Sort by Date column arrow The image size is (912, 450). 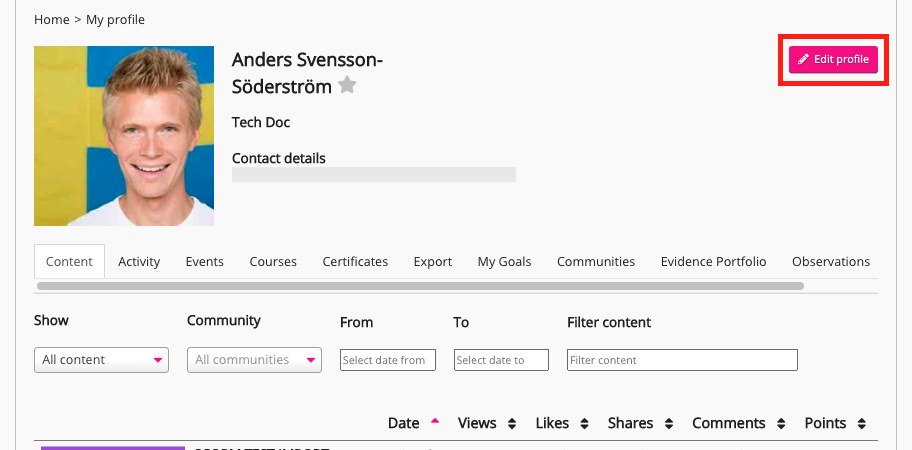click(x=434, y=422)
